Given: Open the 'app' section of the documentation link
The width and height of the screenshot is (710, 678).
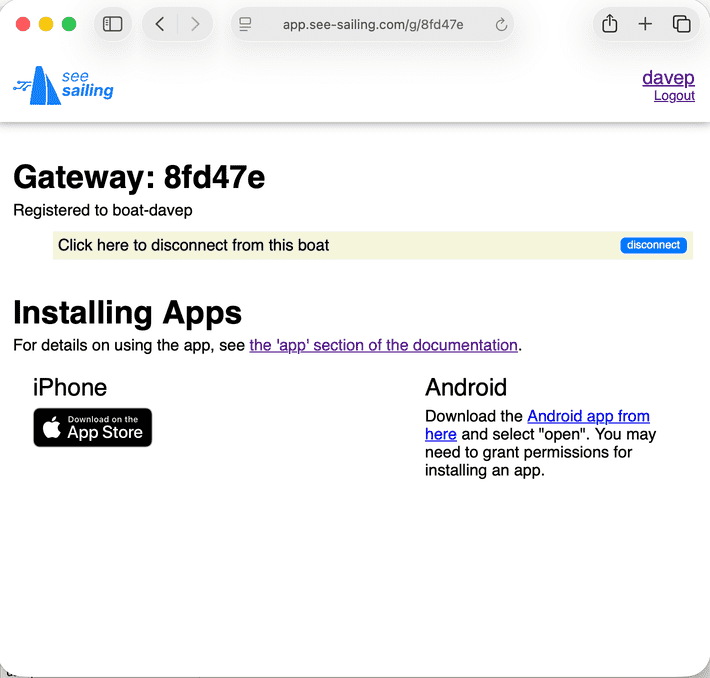Looking at the screenshot, I should click(x=383, y=345).
